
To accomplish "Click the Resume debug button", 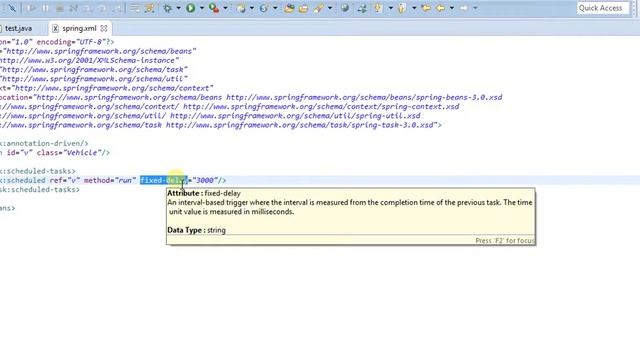I will (x=31, y=8).
